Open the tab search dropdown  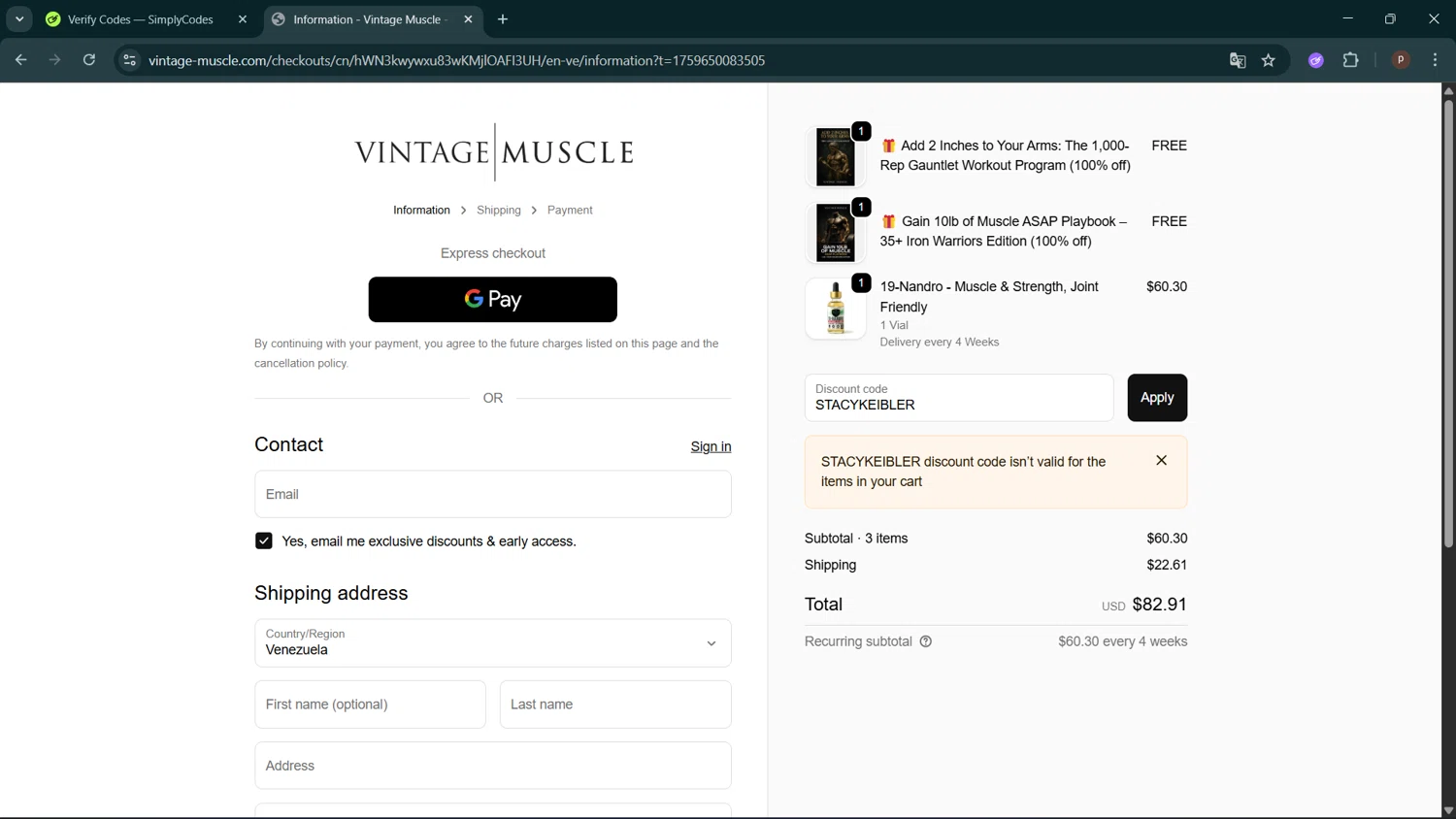[x=19, y=19]
